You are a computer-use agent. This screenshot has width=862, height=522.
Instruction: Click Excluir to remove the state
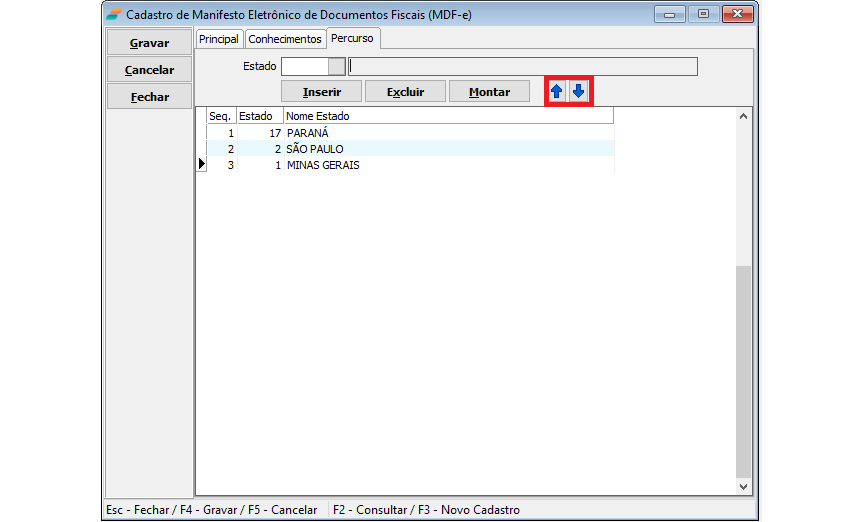pos(405,92)
